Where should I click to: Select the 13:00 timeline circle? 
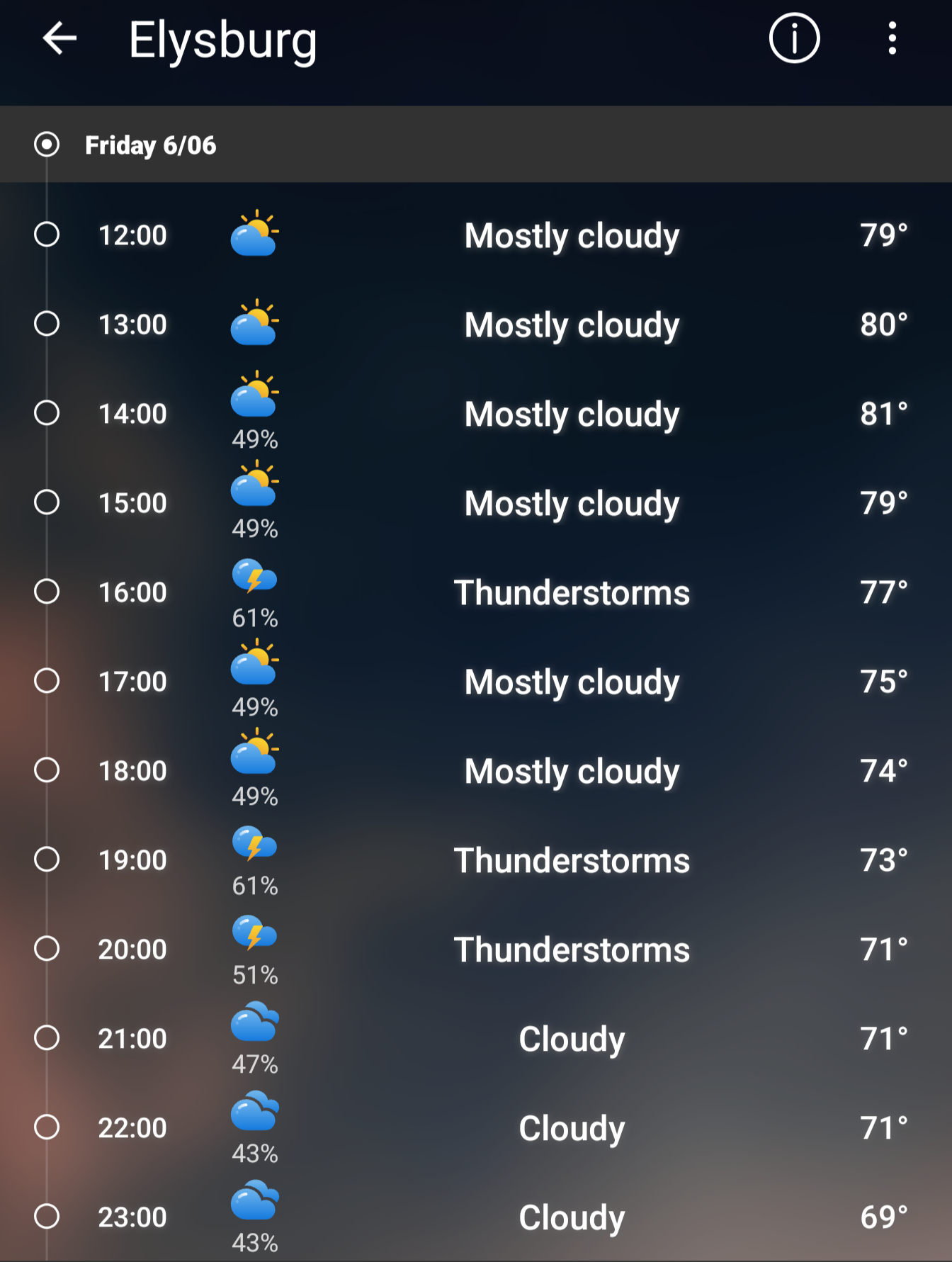[x=47, y=324]
